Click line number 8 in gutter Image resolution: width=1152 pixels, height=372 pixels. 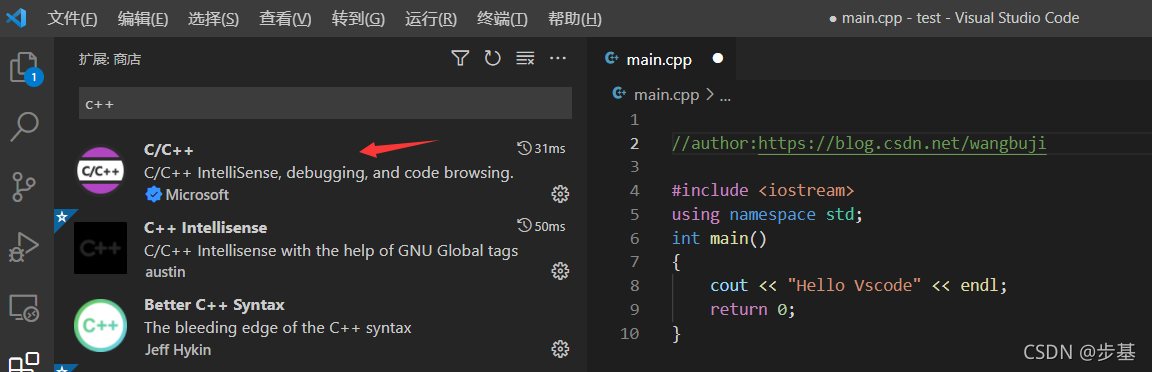634,285
